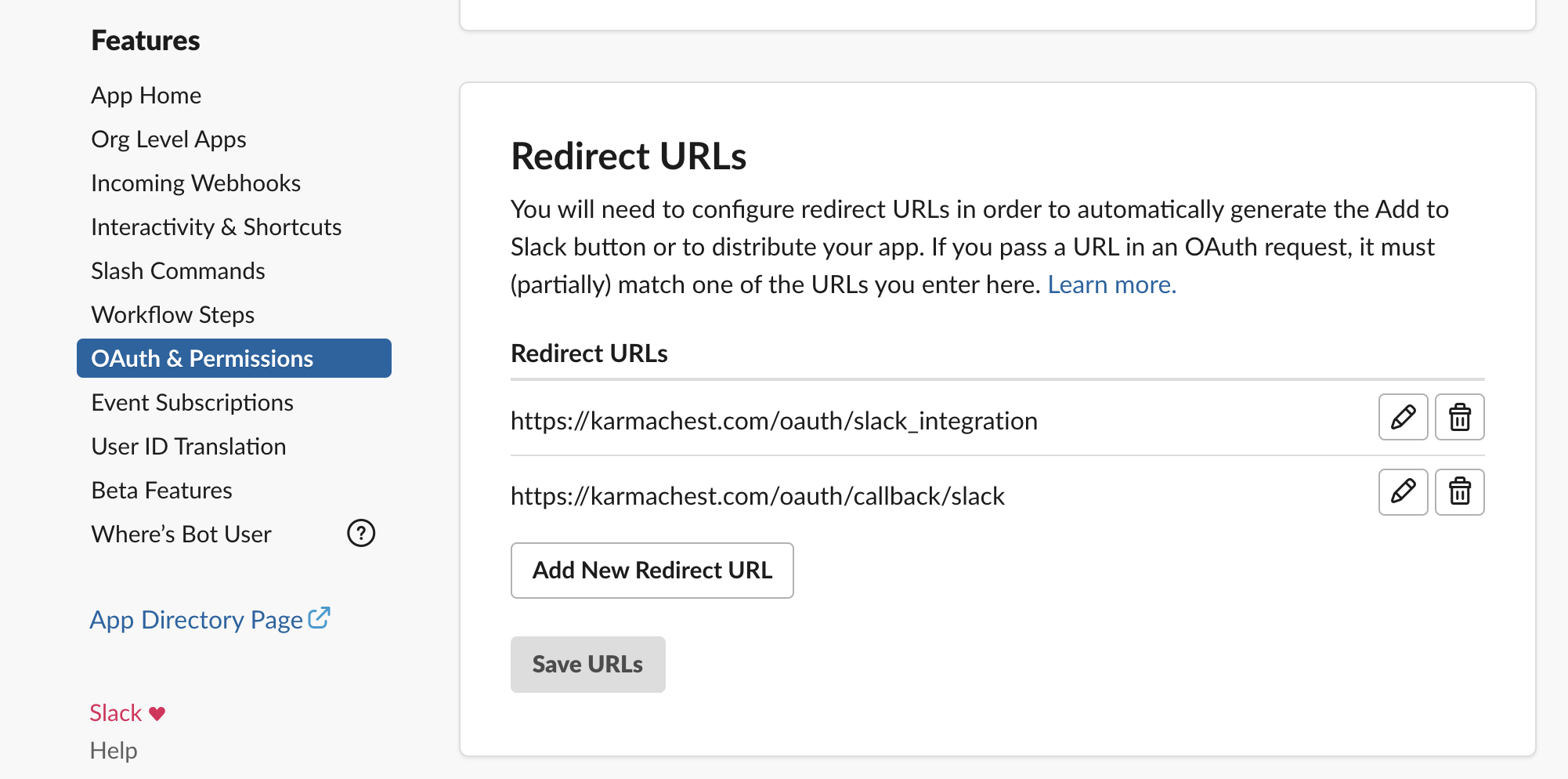Open Slash Commands page

point(178,271)
